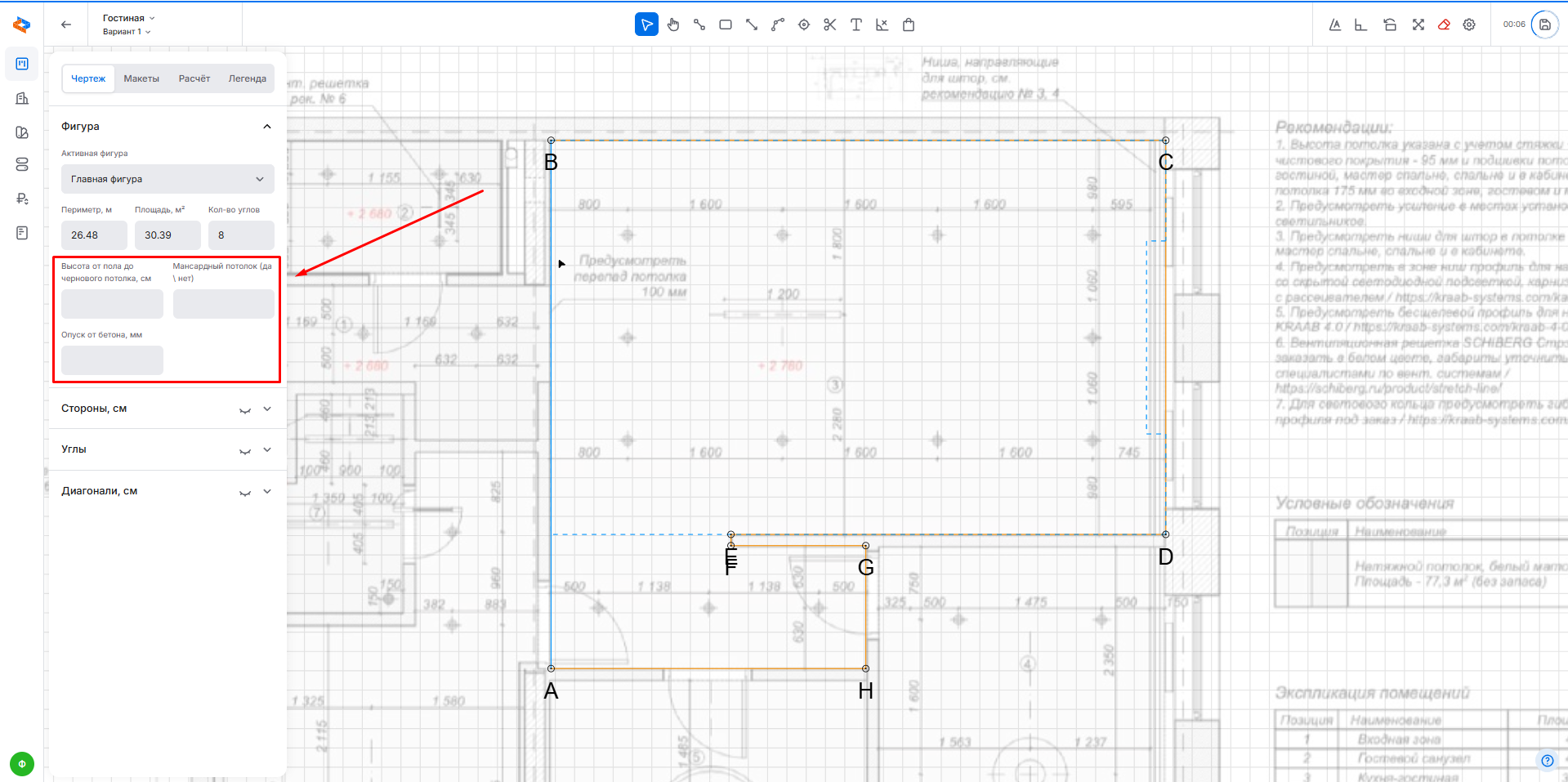
Task: Select the text tool
Action: (x=855, y=25)
